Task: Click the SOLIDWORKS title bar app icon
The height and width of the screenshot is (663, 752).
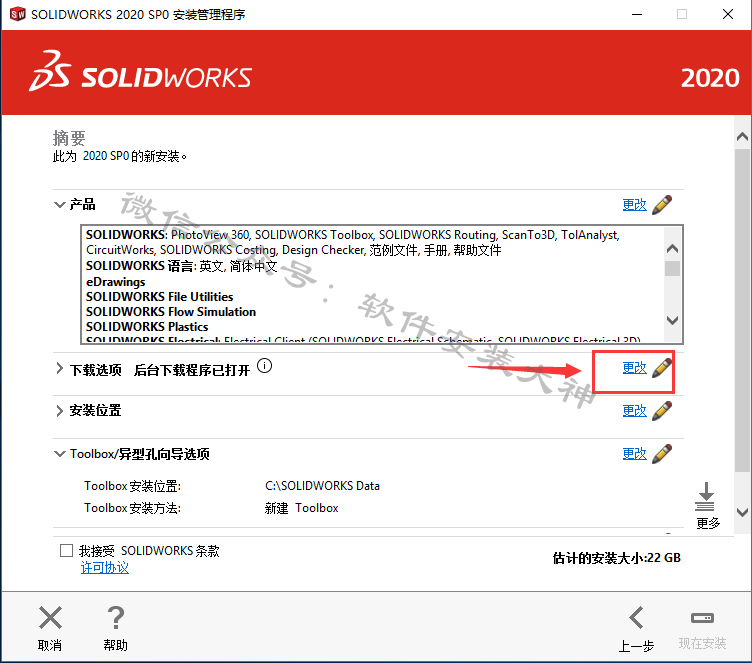Action: pyautogui.click(x=17, y=14)
